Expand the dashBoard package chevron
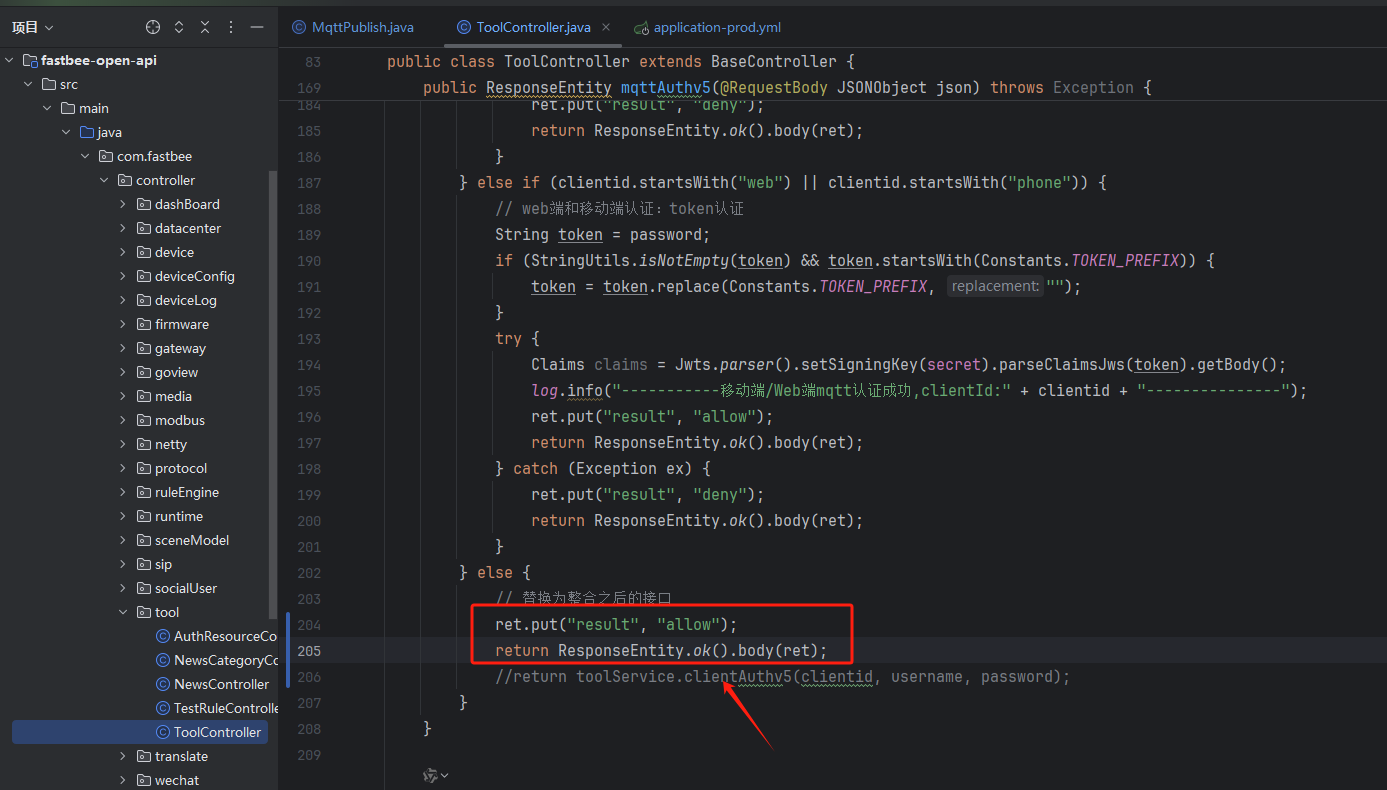 (124, 204)
